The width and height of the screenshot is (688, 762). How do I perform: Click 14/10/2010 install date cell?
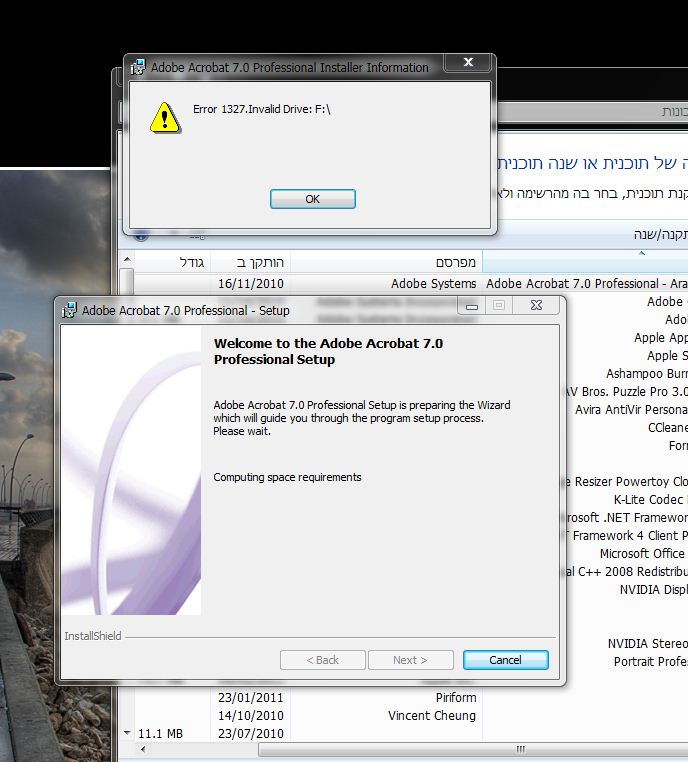click(251, 715)
